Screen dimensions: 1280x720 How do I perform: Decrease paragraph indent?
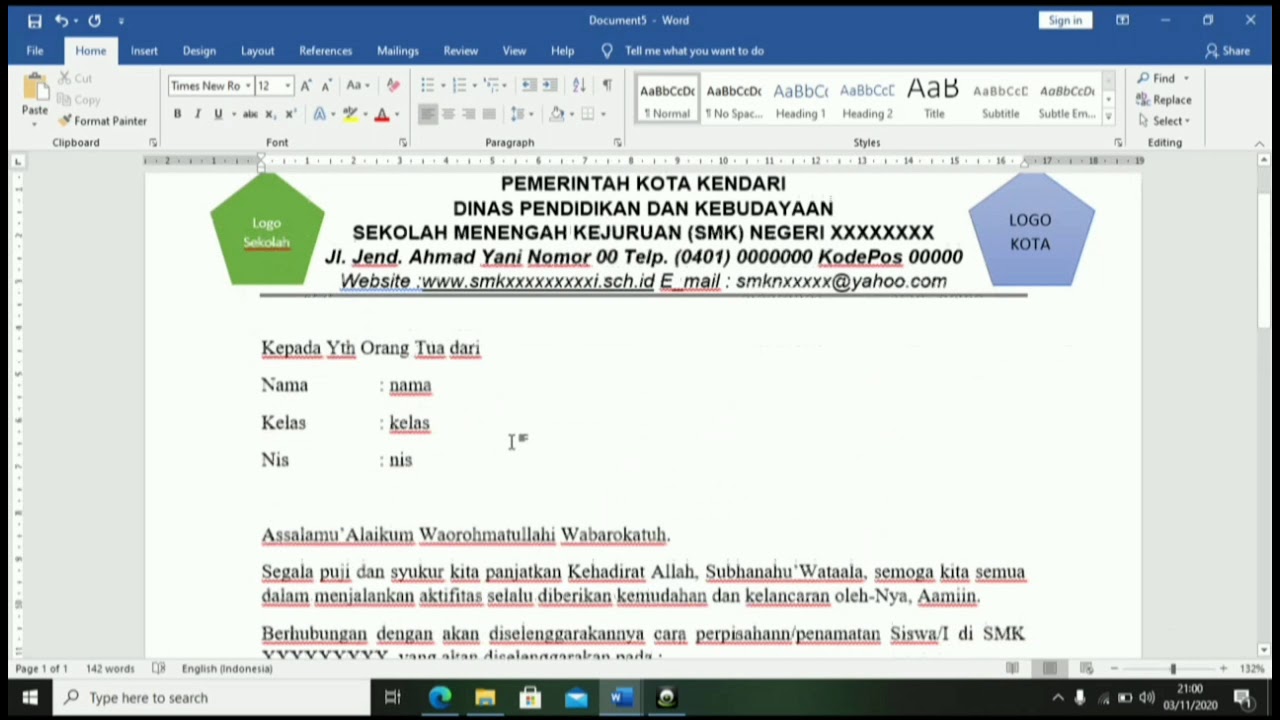[529, 86]
